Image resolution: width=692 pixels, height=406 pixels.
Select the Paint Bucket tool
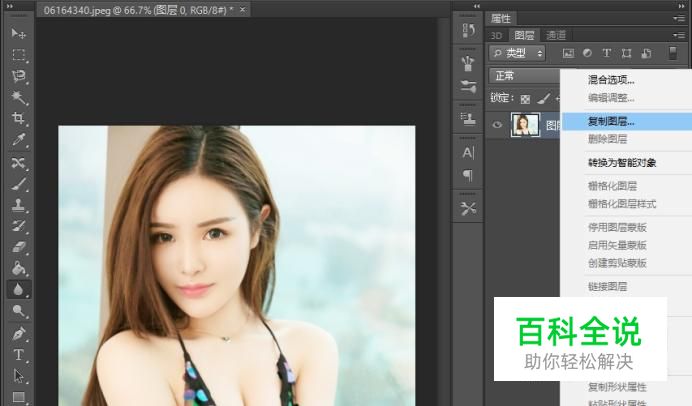pos(18,268)
